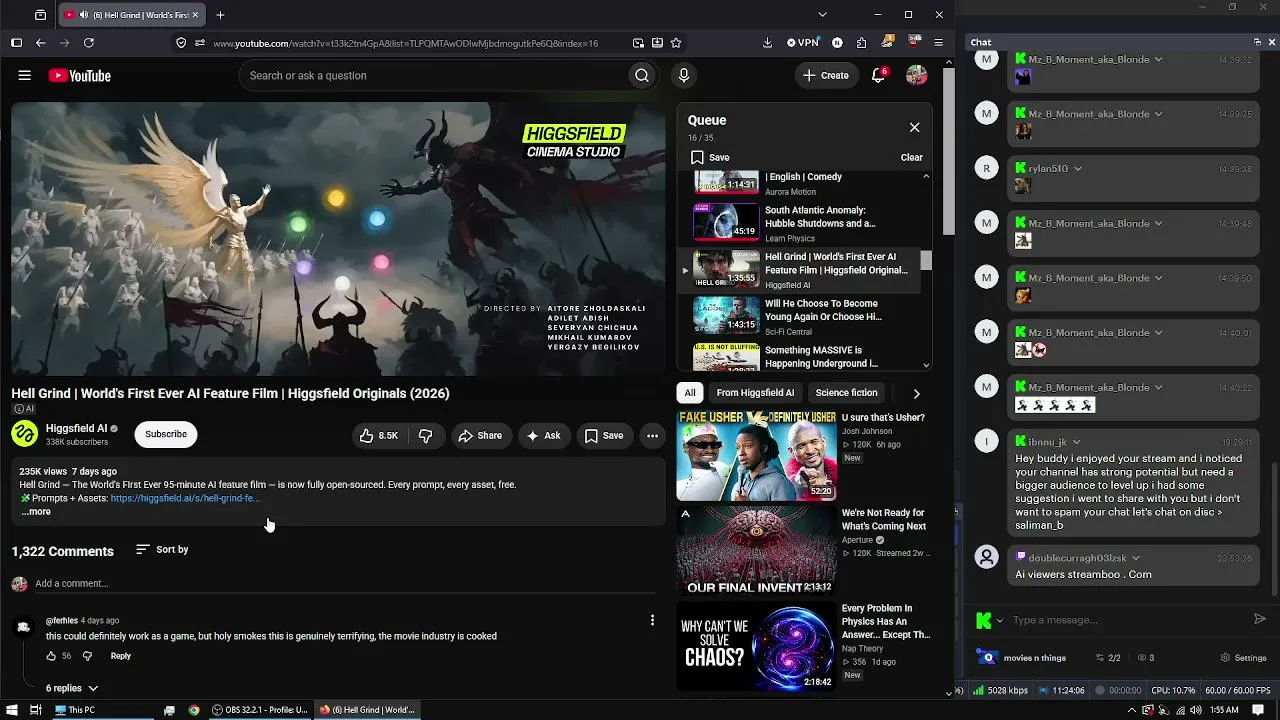Image resolution: width=1280 pixels, height=720 pixels.
Task: Toggle the browser VPN
Action: pos(803,43)
